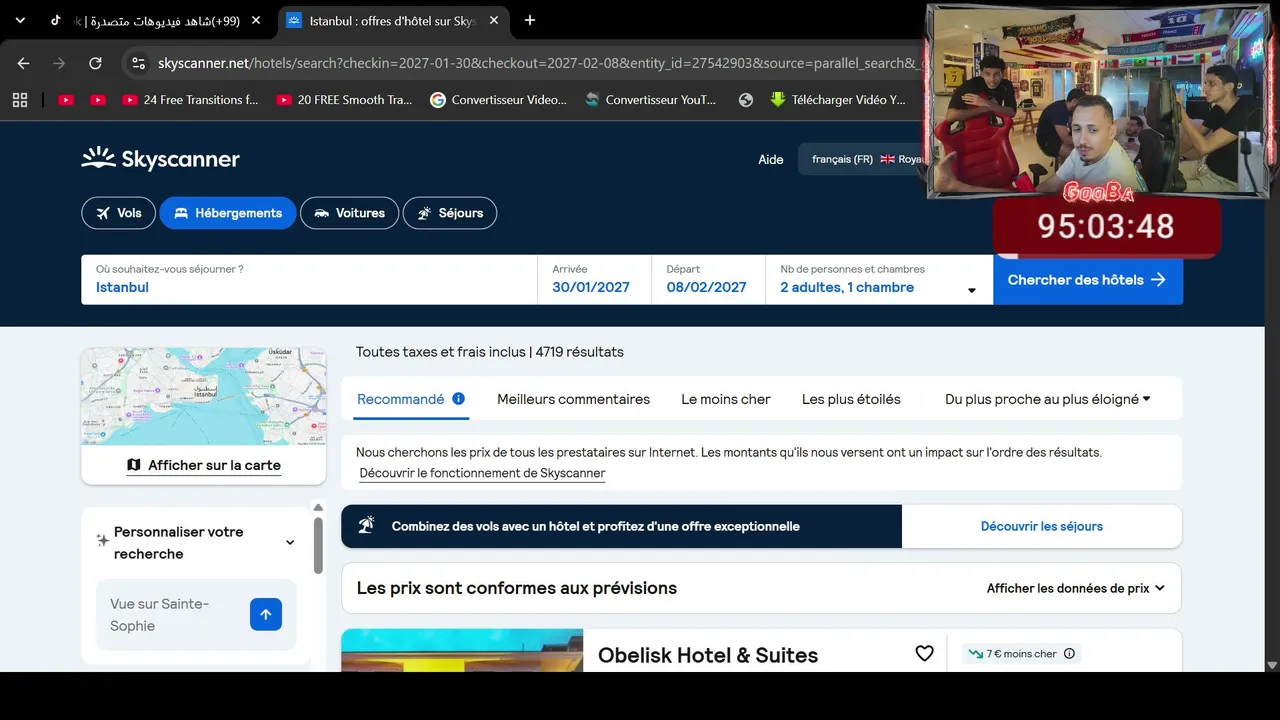Open the second YouTube bookmark icon
This screenshot has height=720, width=1280.
click(98, 100)
